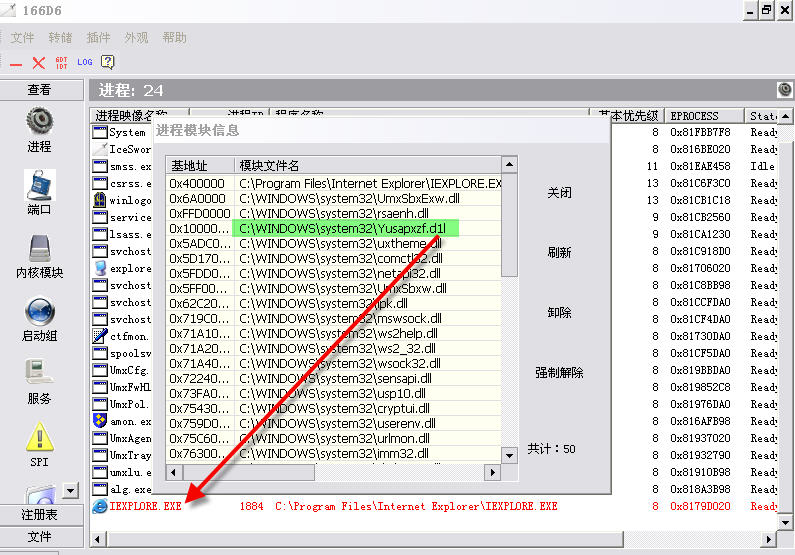Select the cryptui.dll module row
The height and width of the screenshot is (555, 795).
coord(334,409)
